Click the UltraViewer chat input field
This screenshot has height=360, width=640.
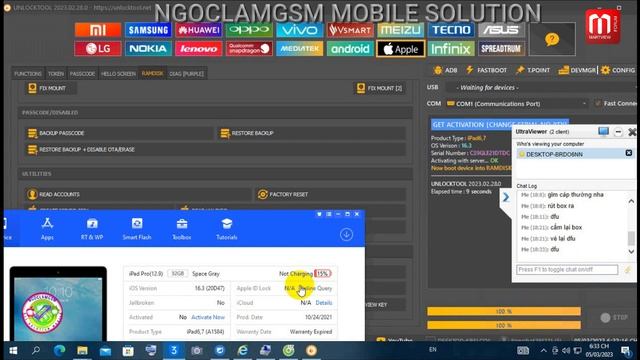pyautogui.click(x=567, y=270)
